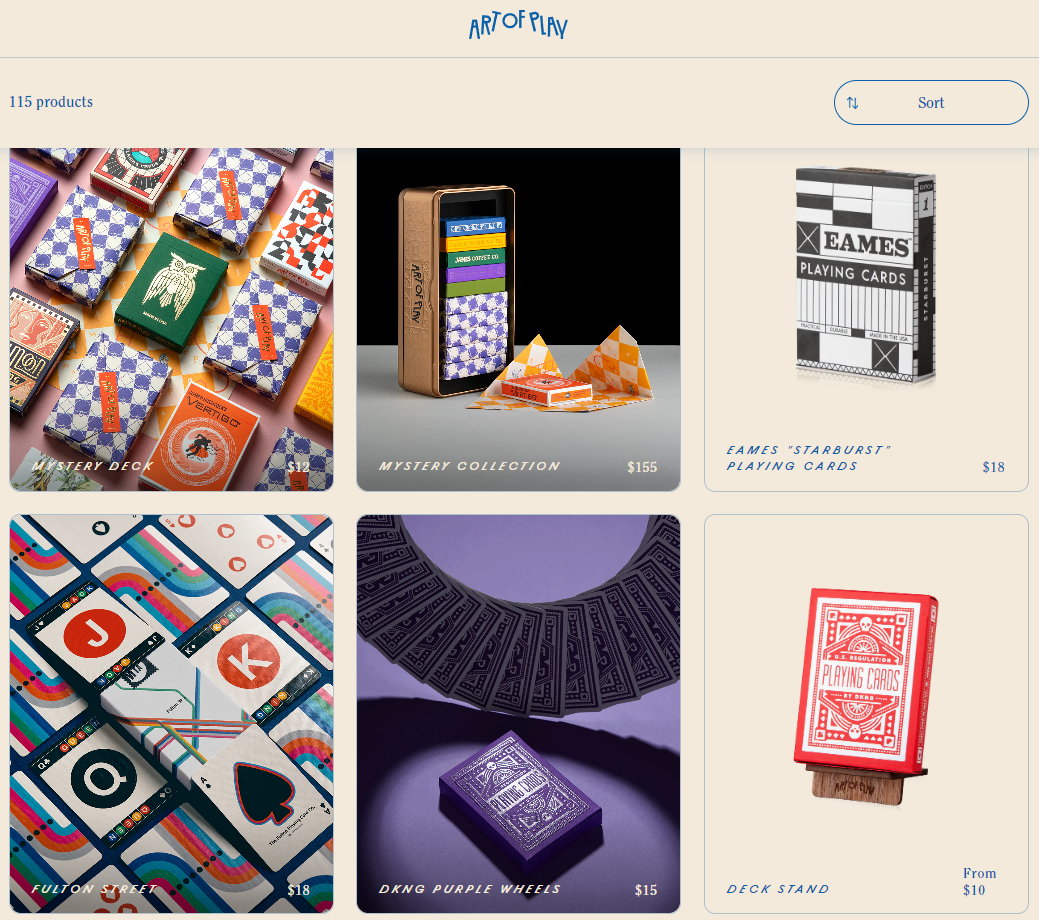This screenshot has width=1039, height=920.
Task: View the Eames Starburst deck image
Action: point(866,275)
